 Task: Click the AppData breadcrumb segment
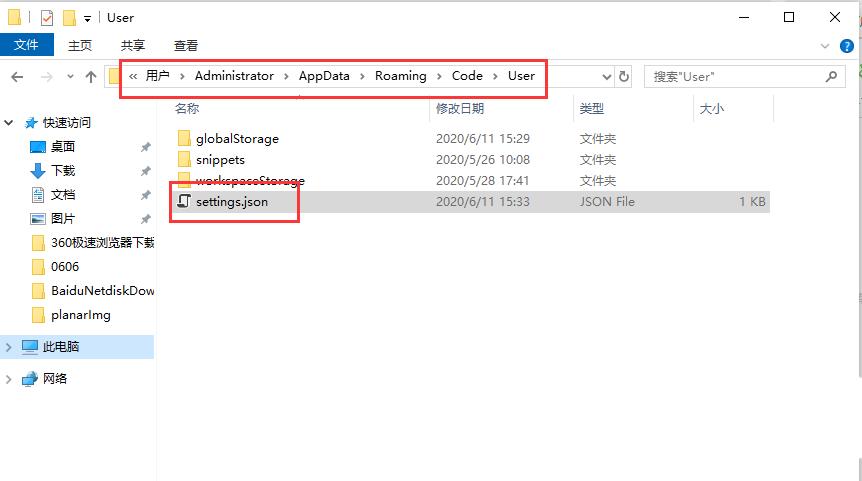point(324,76)
